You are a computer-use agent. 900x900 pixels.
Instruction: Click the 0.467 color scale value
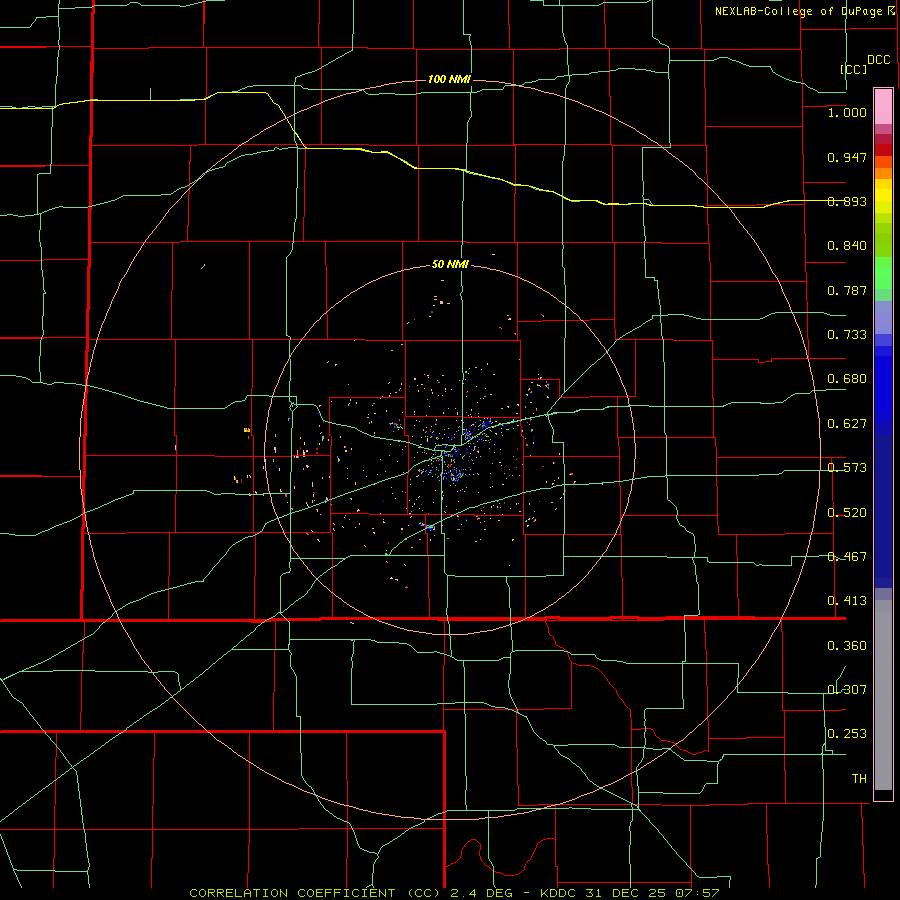tap(847, 557)
